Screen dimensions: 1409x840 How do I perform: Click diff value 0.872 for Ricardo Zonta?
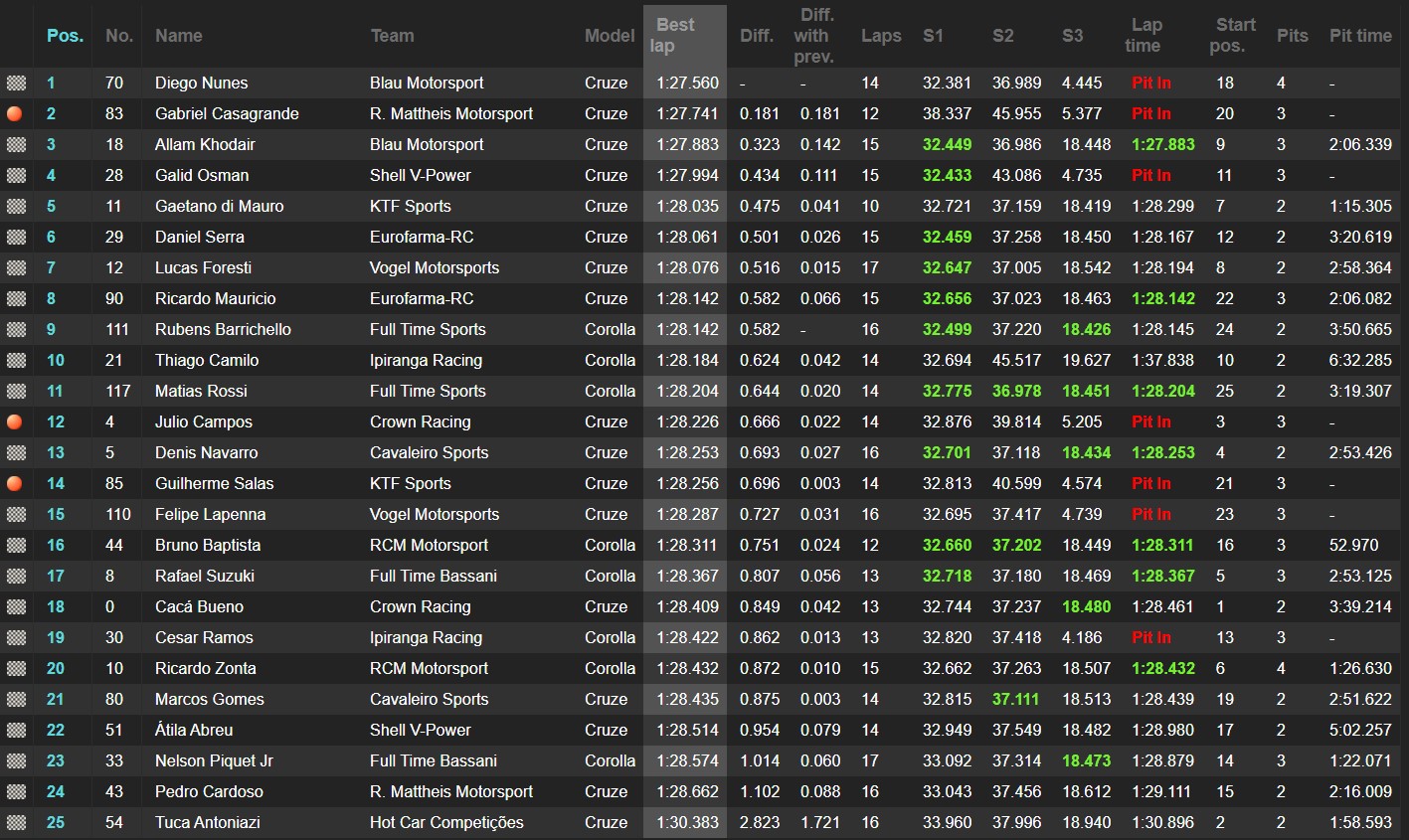click(760, 668)
